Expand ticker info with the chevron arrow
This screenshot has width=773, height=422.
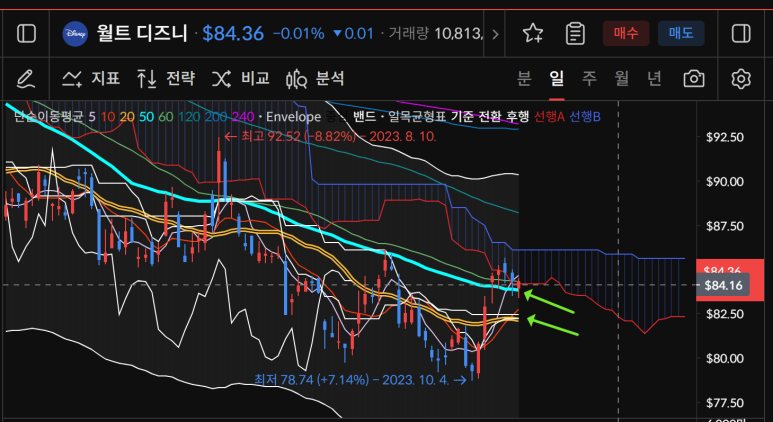pos(495,34)
